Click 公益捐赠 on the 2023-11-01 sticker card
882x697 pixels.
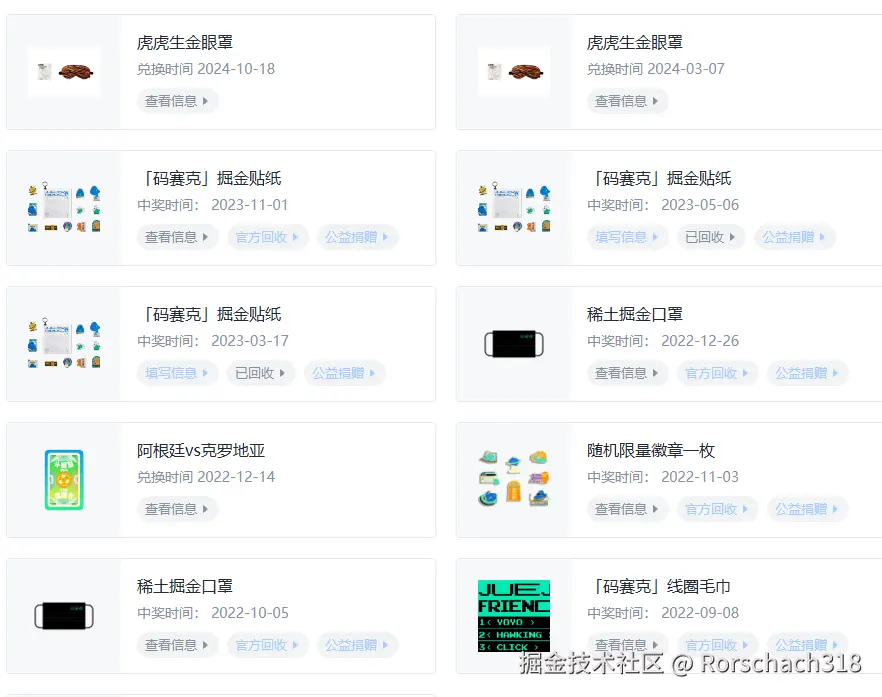357,237
